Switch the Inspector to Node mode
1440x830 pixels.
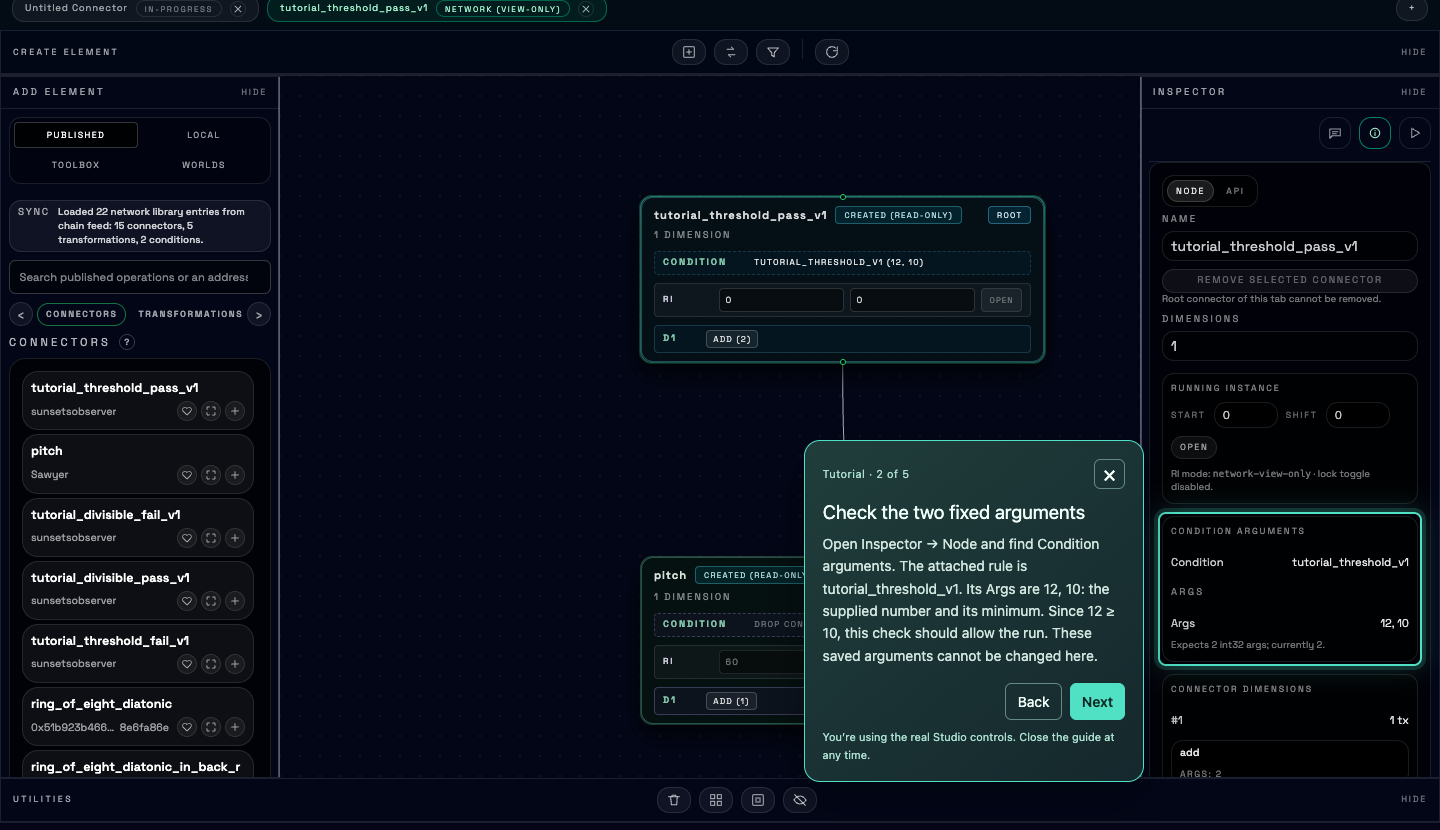[1190, 191]
